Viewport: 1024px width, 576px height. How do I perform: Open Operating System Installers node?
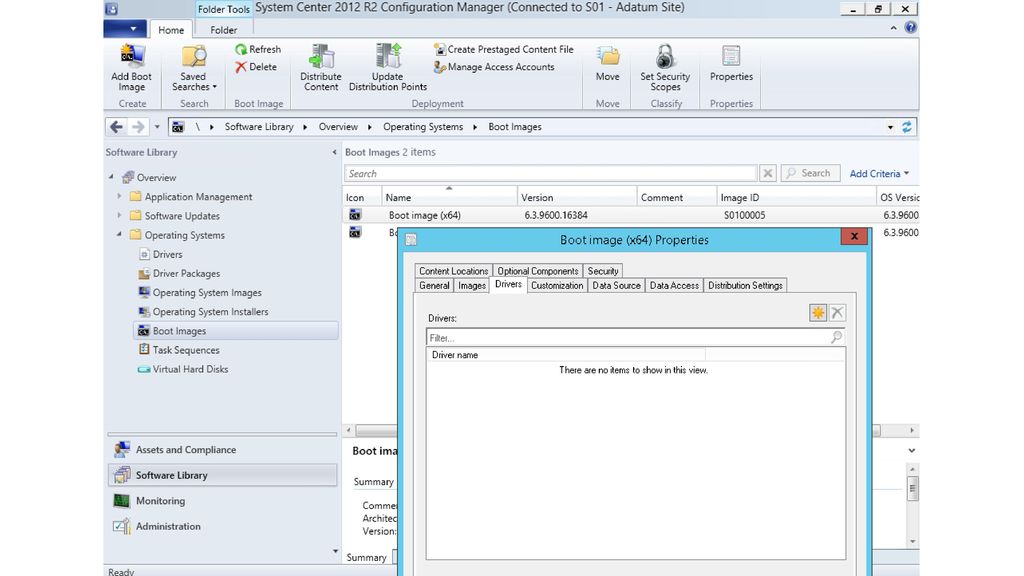pos(210,312)
